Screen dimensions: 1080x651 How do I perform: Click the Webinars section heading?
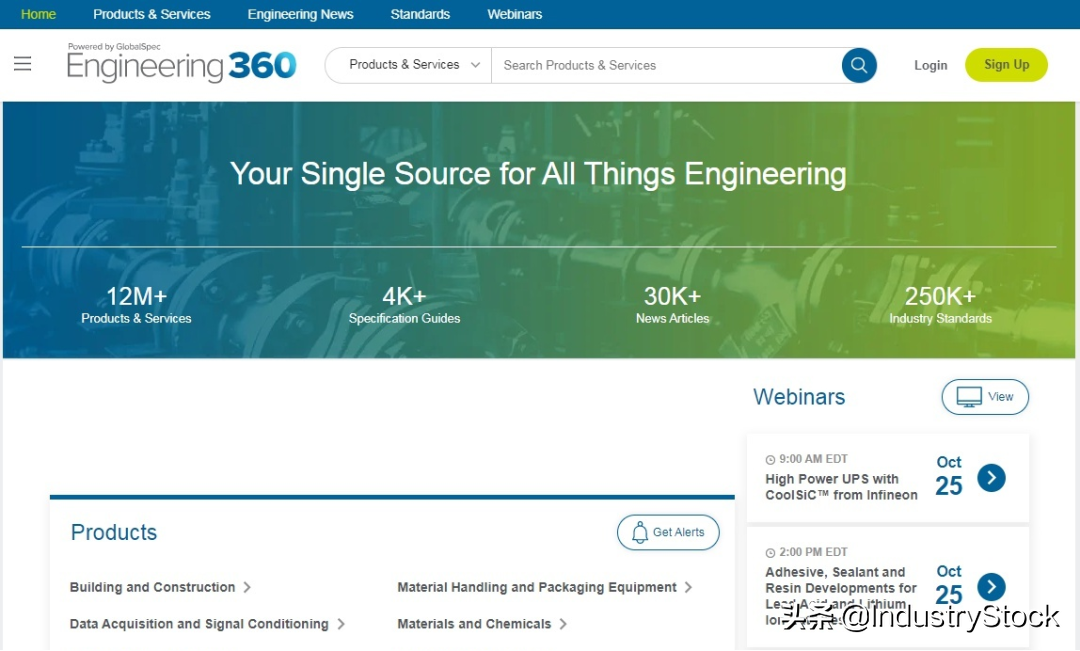[x=799, y=397]
